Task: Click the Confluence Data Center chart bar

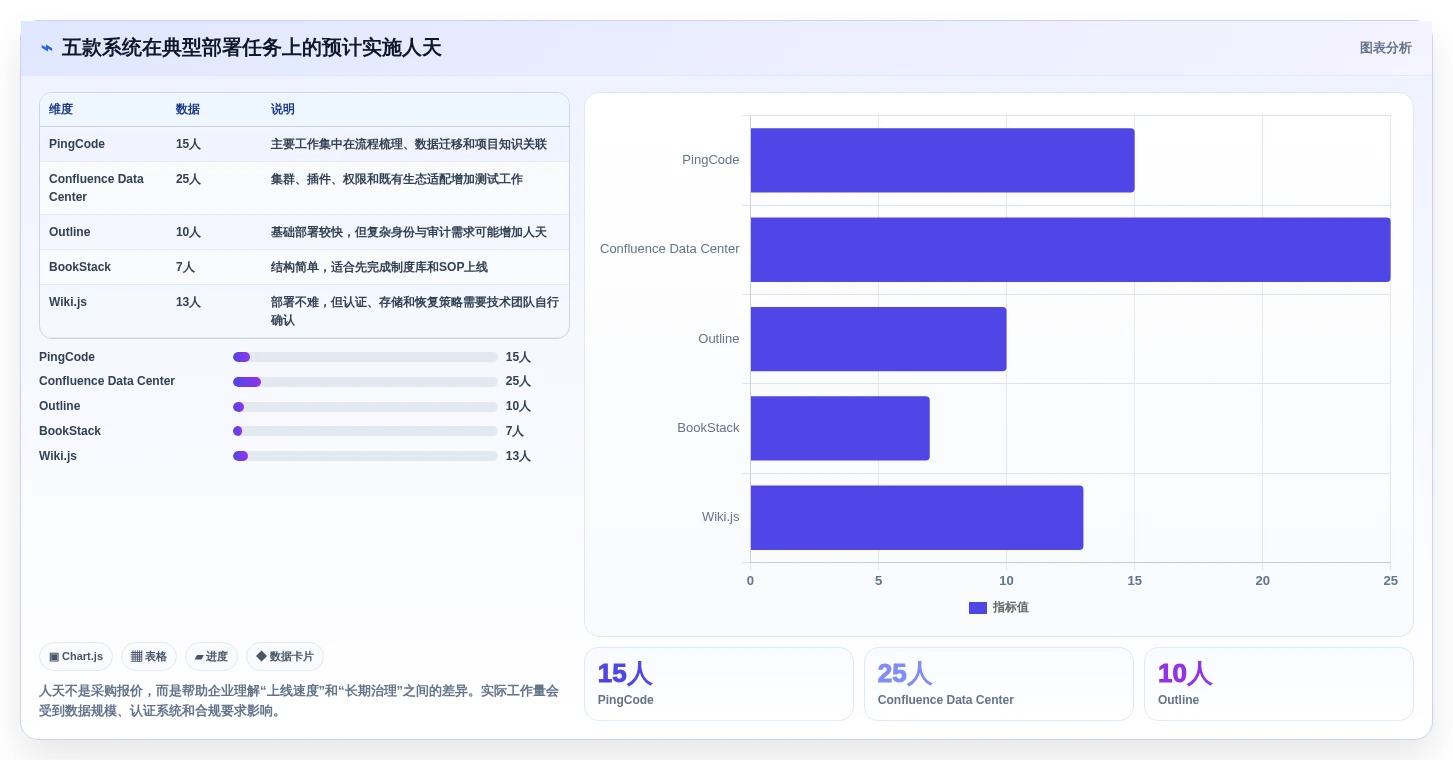Action: [1070, 250]
